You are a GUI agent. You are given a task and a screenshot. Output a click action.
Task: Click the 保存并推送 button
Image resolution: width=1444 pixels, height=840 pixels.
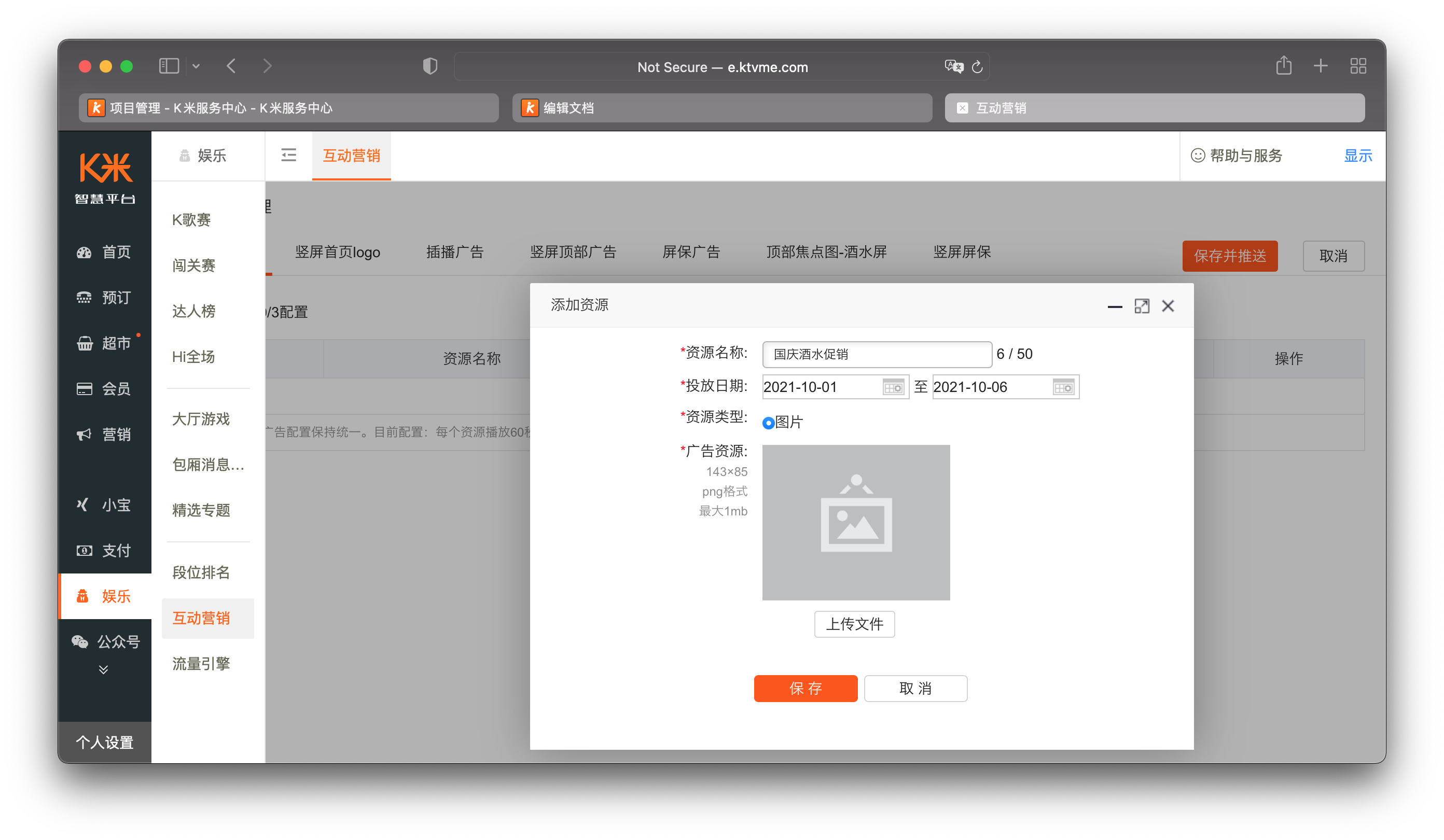point(1230,256)
